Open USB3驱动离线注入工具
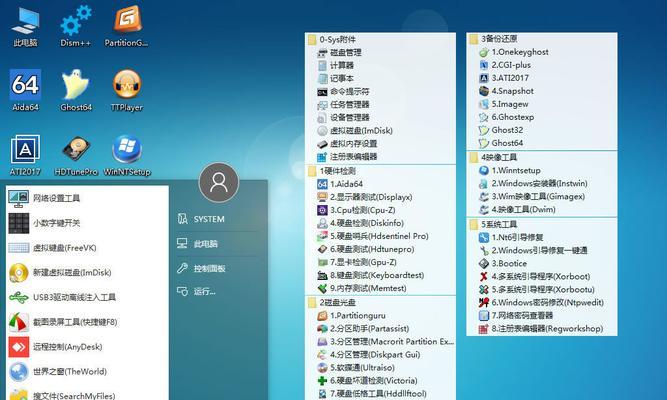Screen dimensions: 667x400 87,297
